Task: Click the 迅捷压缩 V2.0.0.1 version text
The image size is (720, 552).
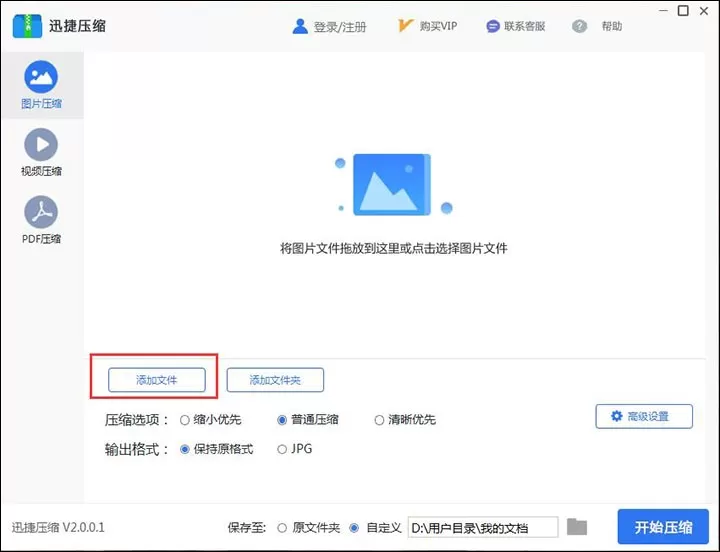Action: pos(58,527)
